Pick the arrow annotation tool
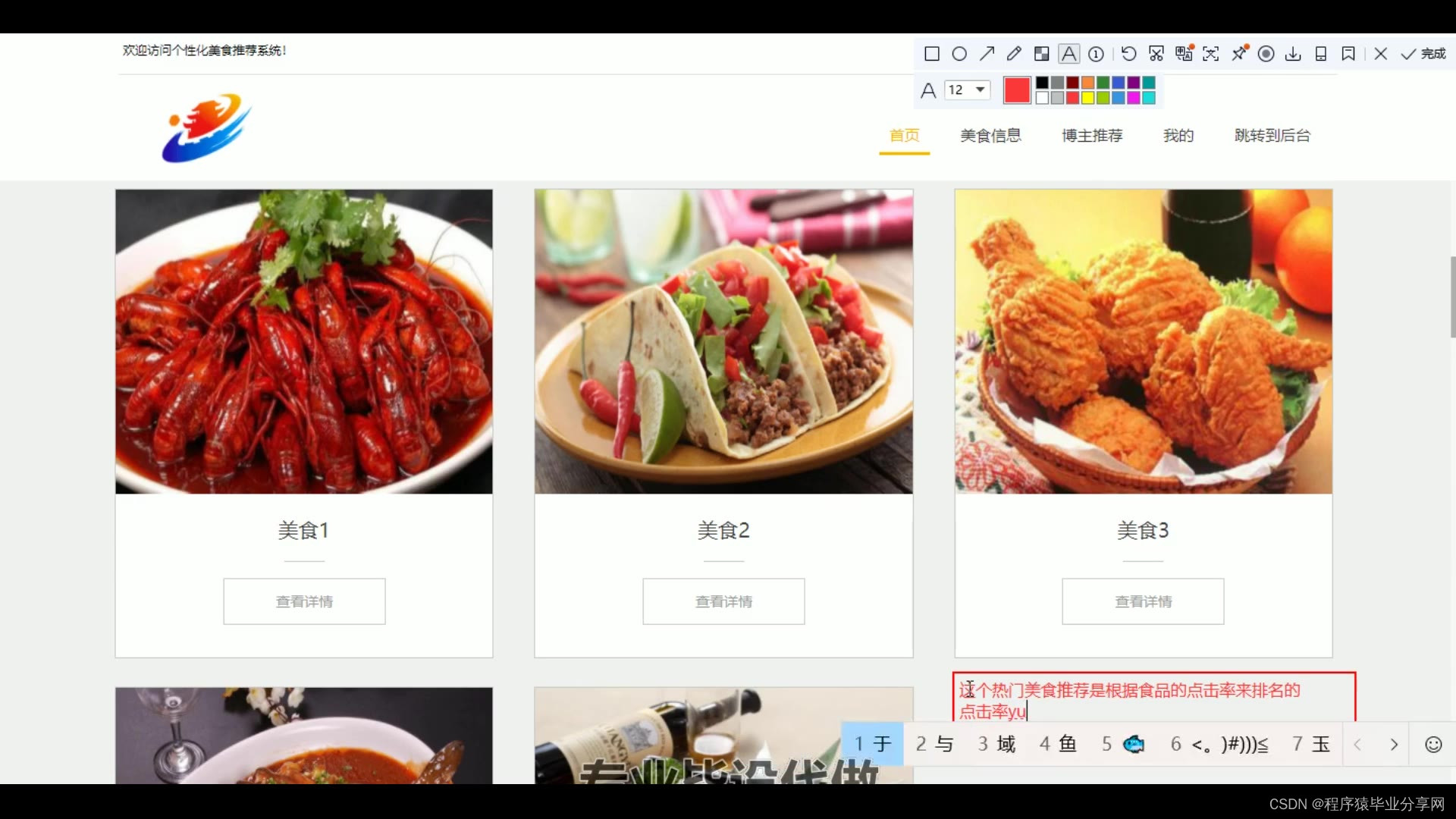 tap(987, 54)
